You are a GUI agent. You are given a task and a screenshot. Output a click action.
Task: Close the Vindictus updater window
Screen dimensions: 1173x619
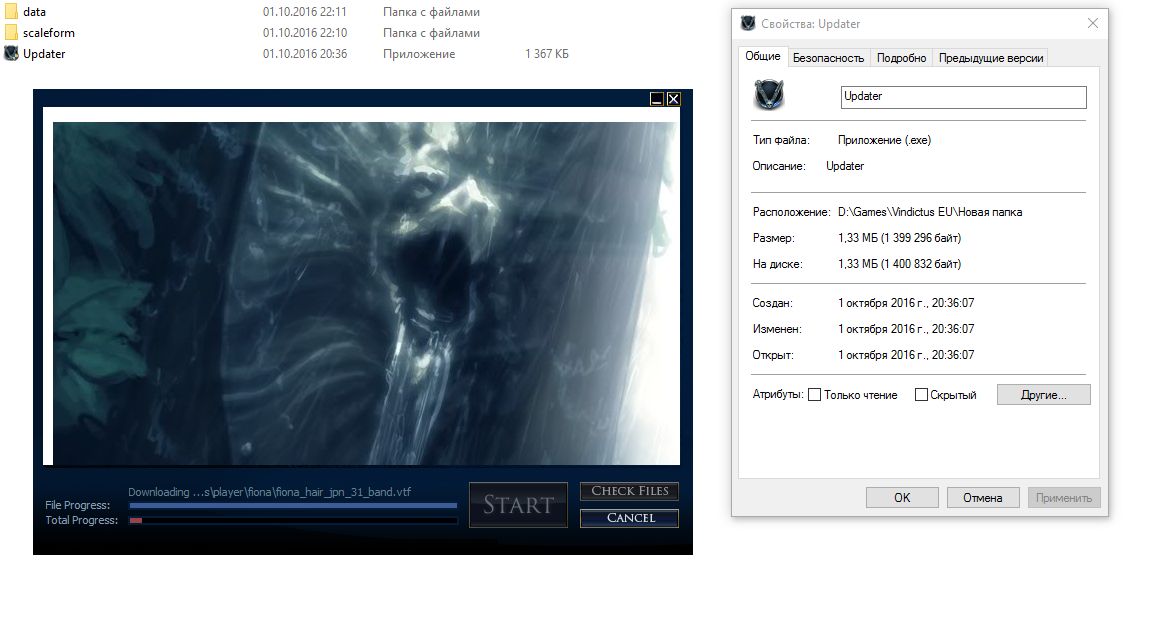pos(673,99)
